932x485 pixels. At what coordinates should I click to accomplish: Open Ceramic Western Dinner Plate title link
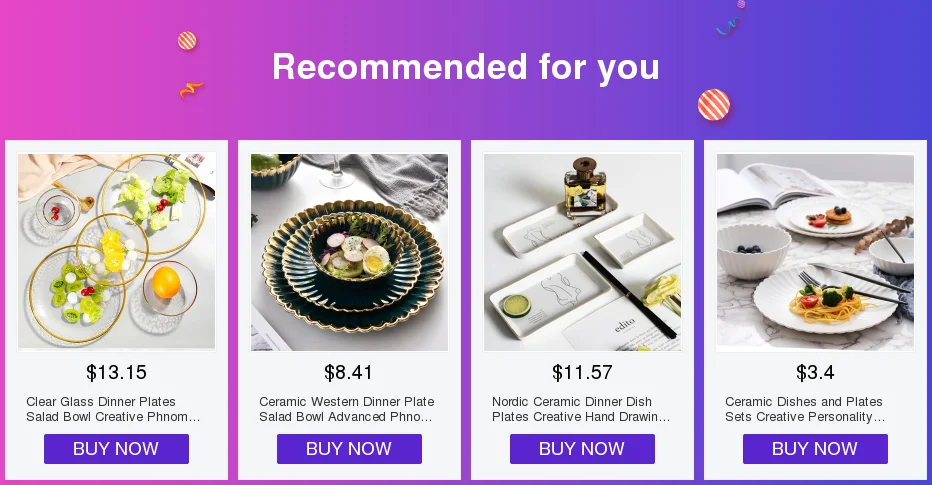(347, 409)
